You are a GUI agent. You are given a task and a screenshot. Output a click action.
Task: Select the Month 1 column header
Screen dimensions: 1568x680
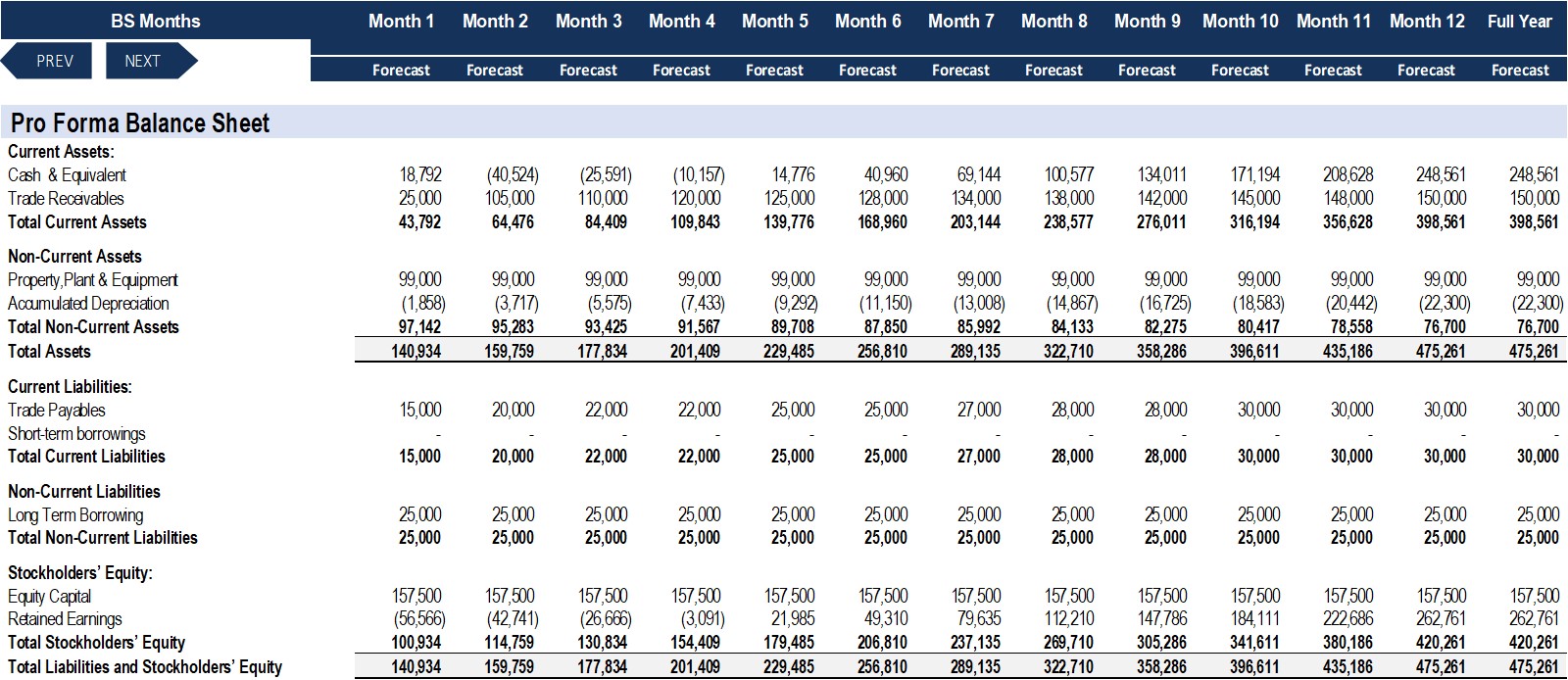coord(401,21)
